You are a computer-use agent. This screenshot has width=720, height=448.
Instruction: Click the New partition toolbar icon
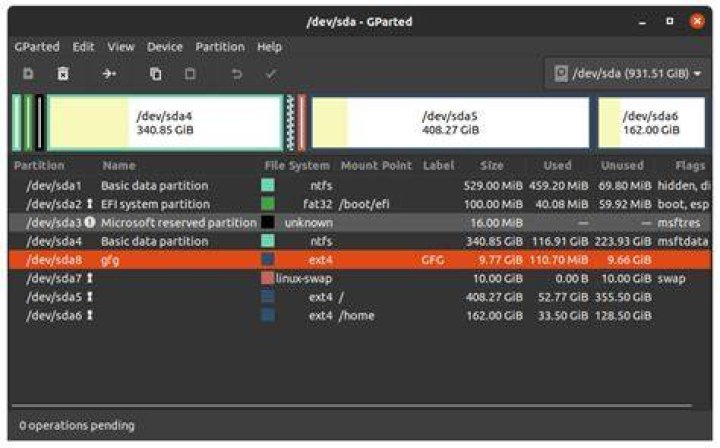pos(28,73)
